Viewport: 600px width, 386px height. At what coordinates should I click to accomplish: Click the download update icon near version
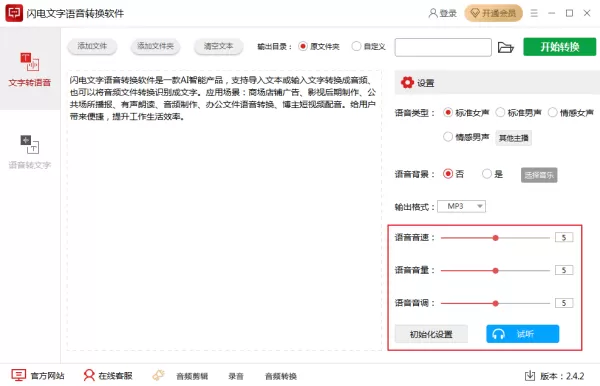click(530, 376)
